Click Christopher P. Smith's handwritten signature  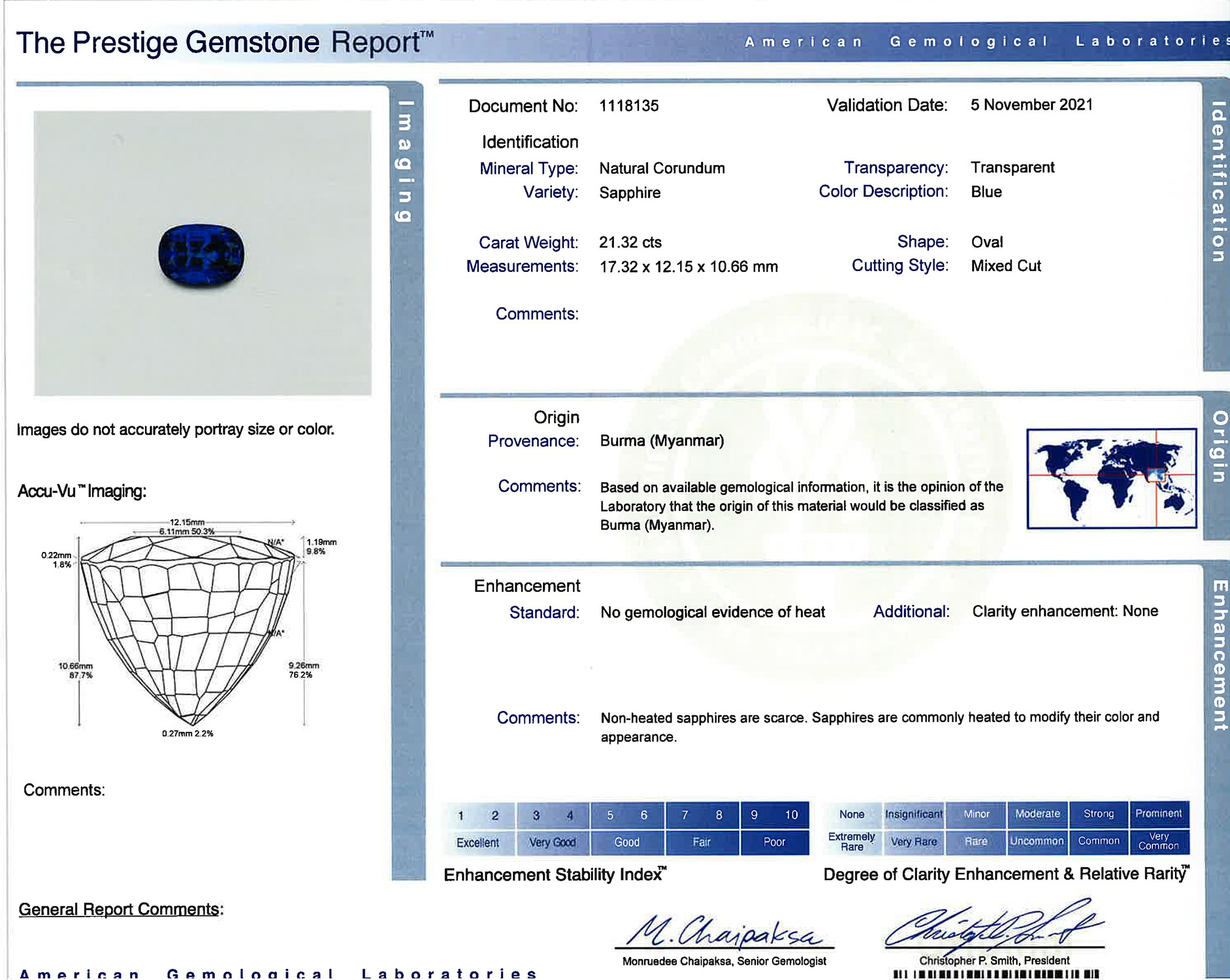click(x=993, y=926)
